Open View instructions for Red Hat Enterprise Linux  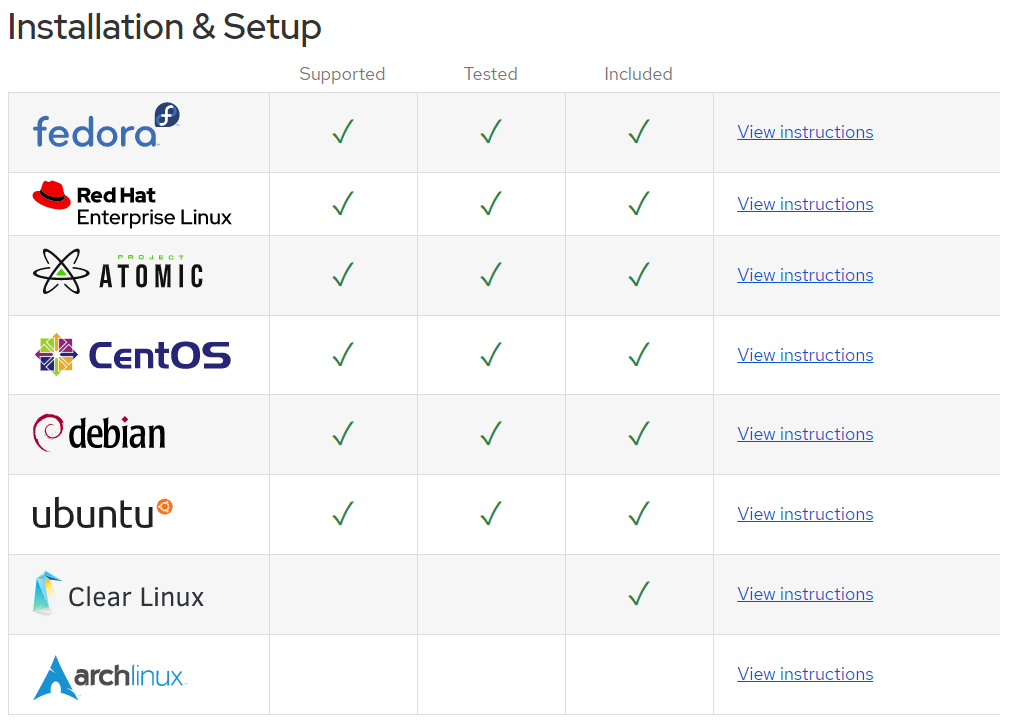pyautogui.click(x=805, y=204)
